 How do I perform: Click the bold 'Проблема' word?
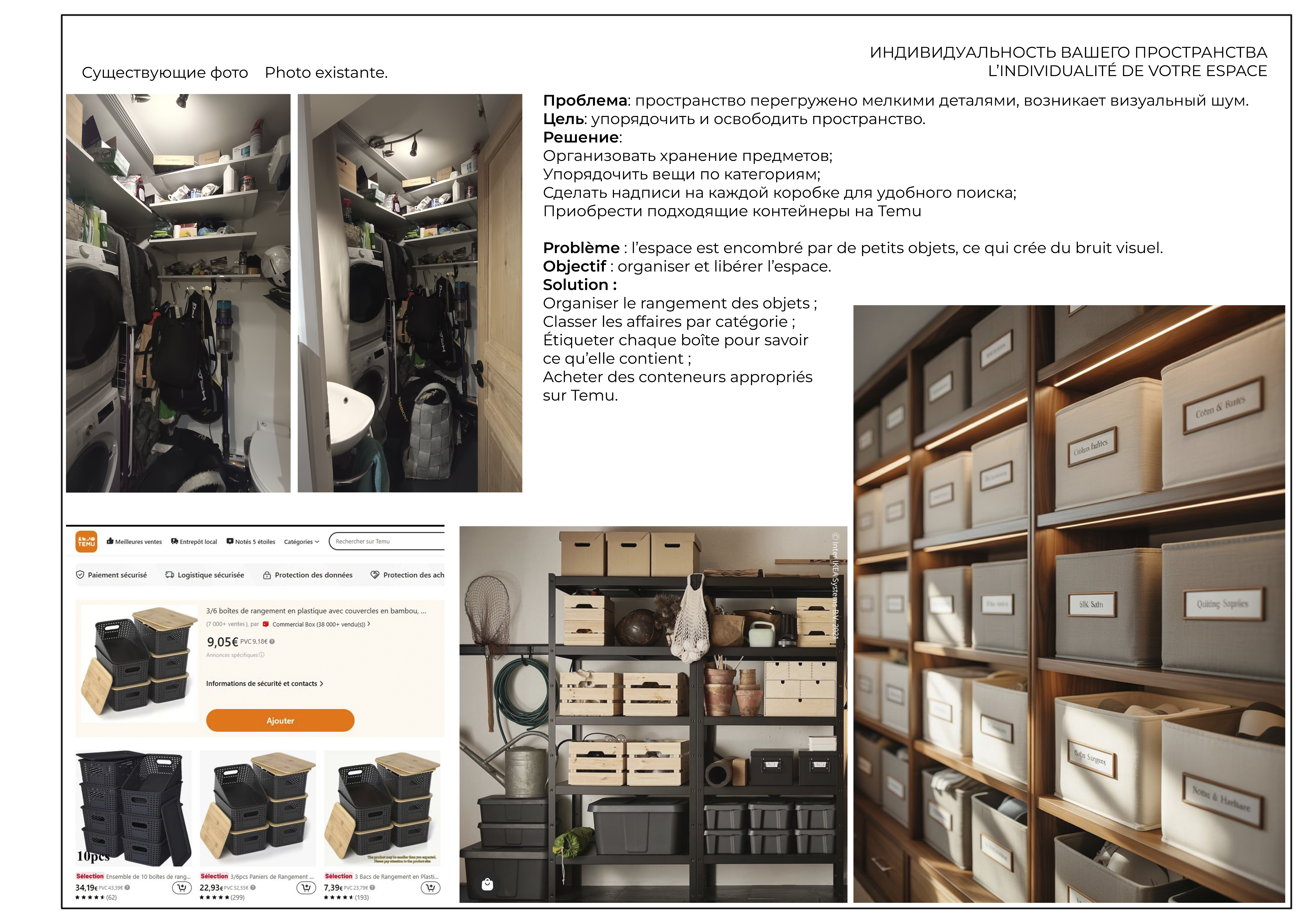tap(585, 101)
